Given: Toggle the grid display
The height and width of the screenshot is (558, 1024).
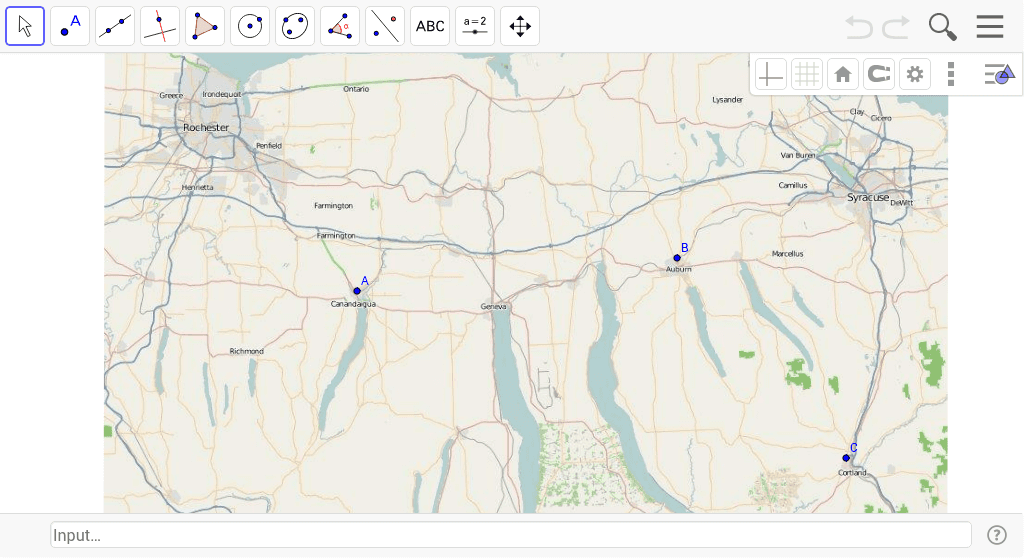Looking at the screenshot, I should pos(807,74).
